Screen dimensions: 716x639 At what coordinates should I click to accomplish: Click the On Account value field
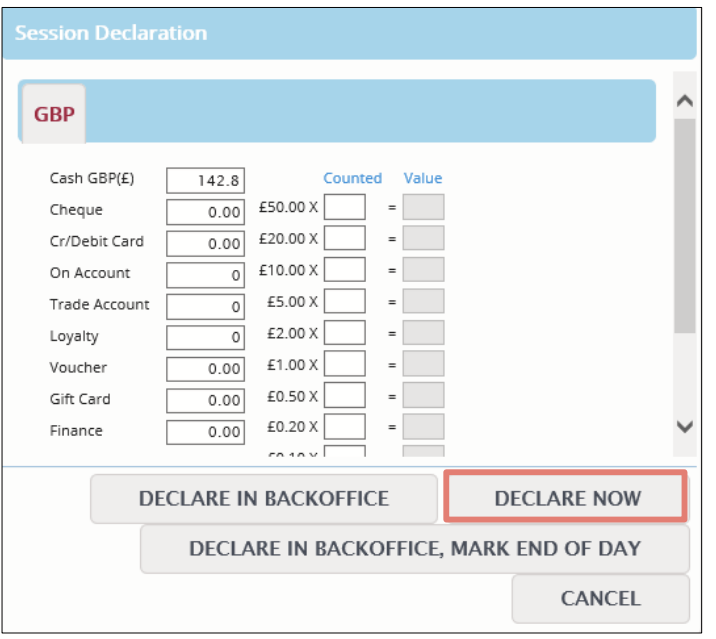click(205, 275)
